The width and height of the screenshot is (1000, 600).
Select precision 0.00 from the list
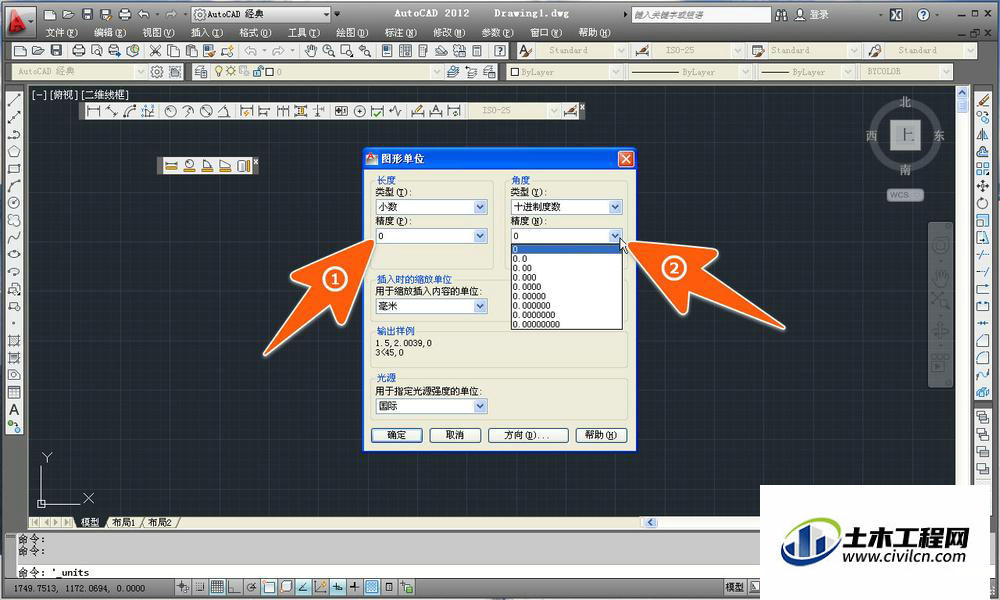point(566,268)
